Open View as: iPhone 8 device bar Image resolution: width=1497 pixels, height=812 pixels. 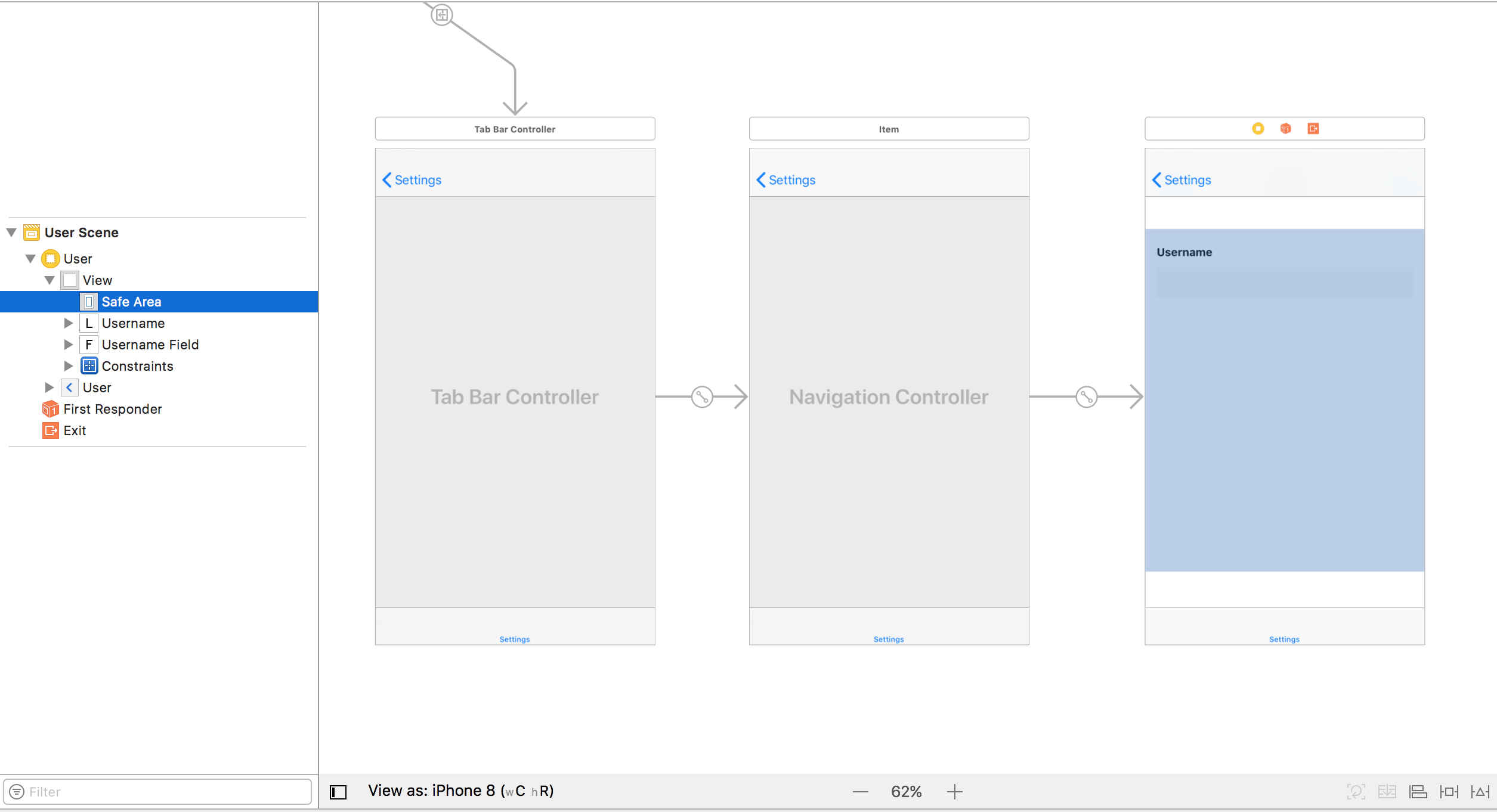[x=461, y=791]
